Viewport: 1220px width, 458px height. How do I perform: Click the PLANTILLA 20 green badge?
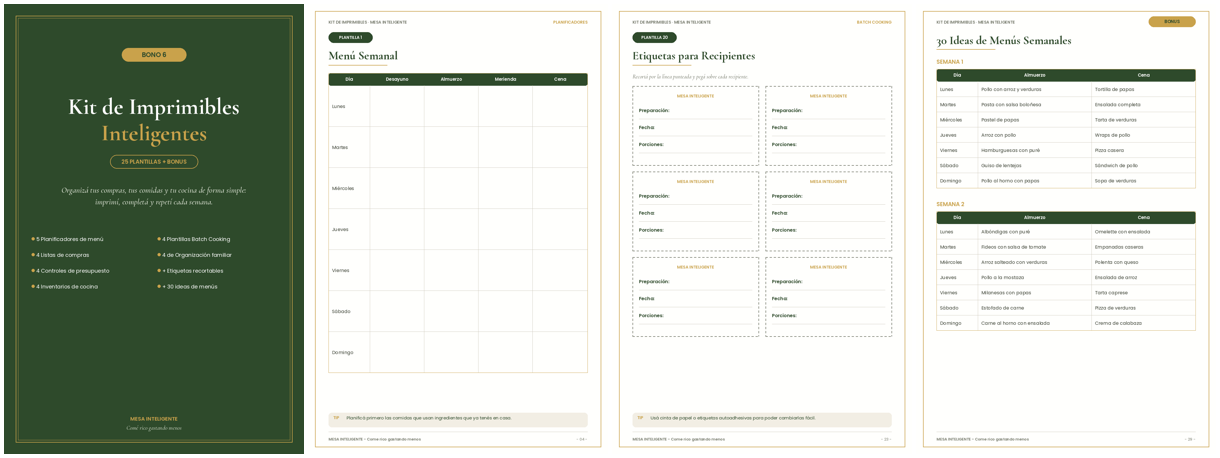(654, 37)
